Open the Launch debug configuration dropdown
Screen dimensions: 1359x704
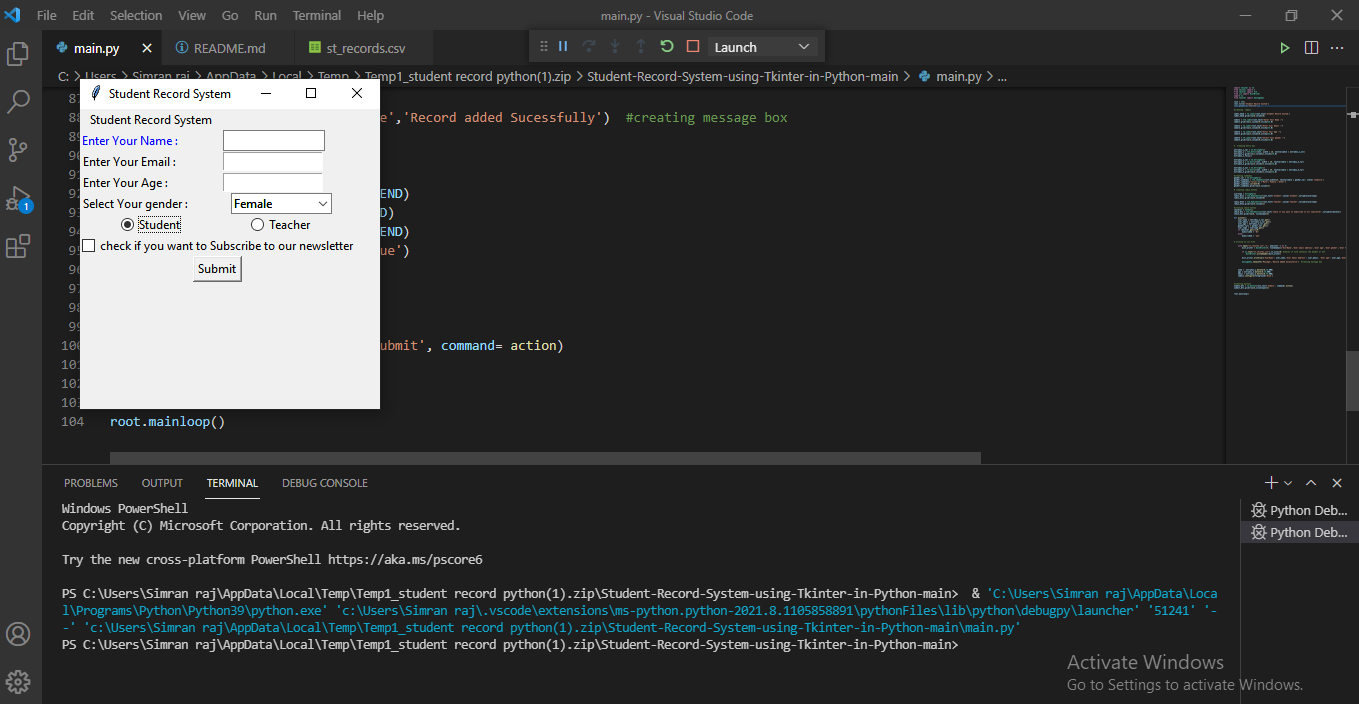pyautogui.click(x=763, y=47)
